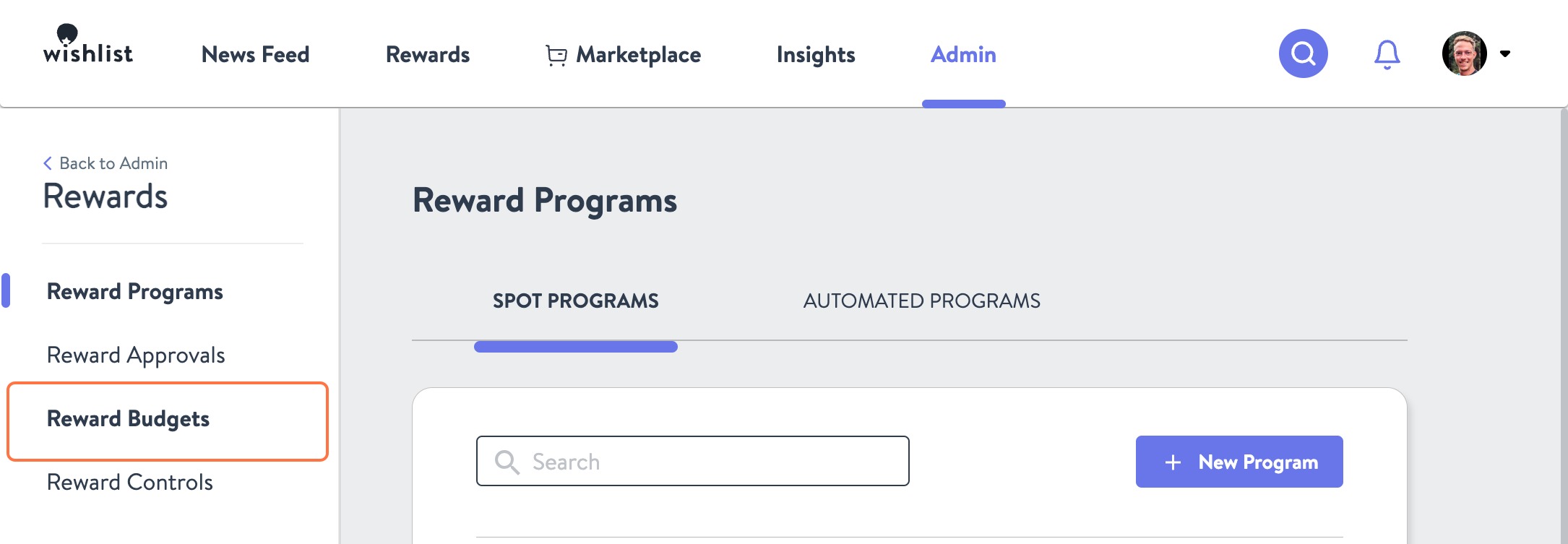Open the News Feed page
The height and width of the screenshot is (544, 1568).
[x=257, y=54]
